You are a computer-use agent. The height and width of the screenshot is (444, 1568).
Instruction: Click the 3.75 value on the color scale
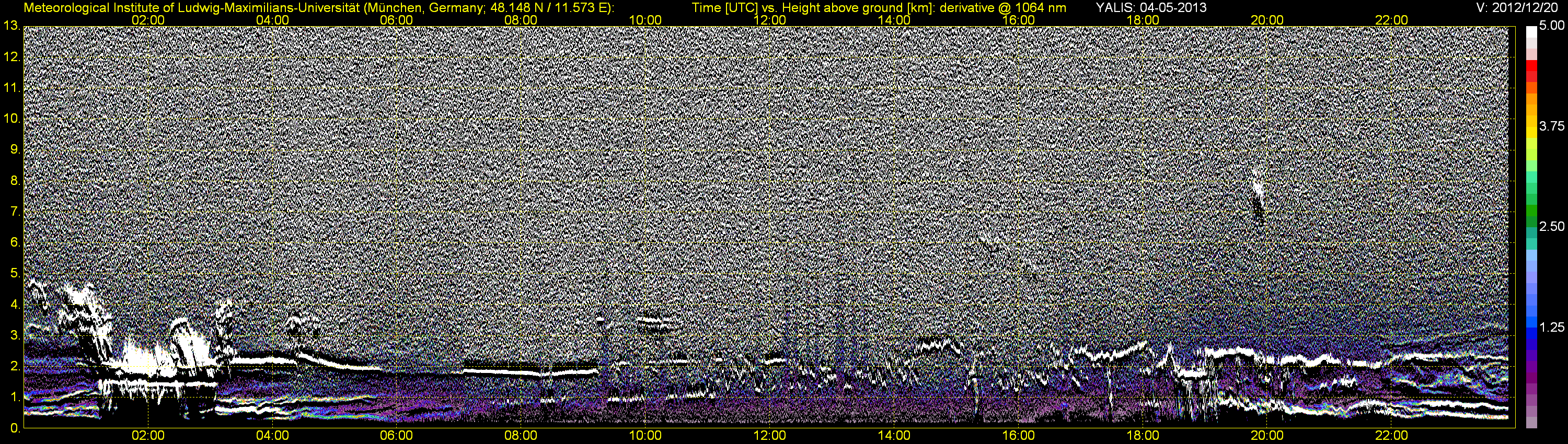1552,126
